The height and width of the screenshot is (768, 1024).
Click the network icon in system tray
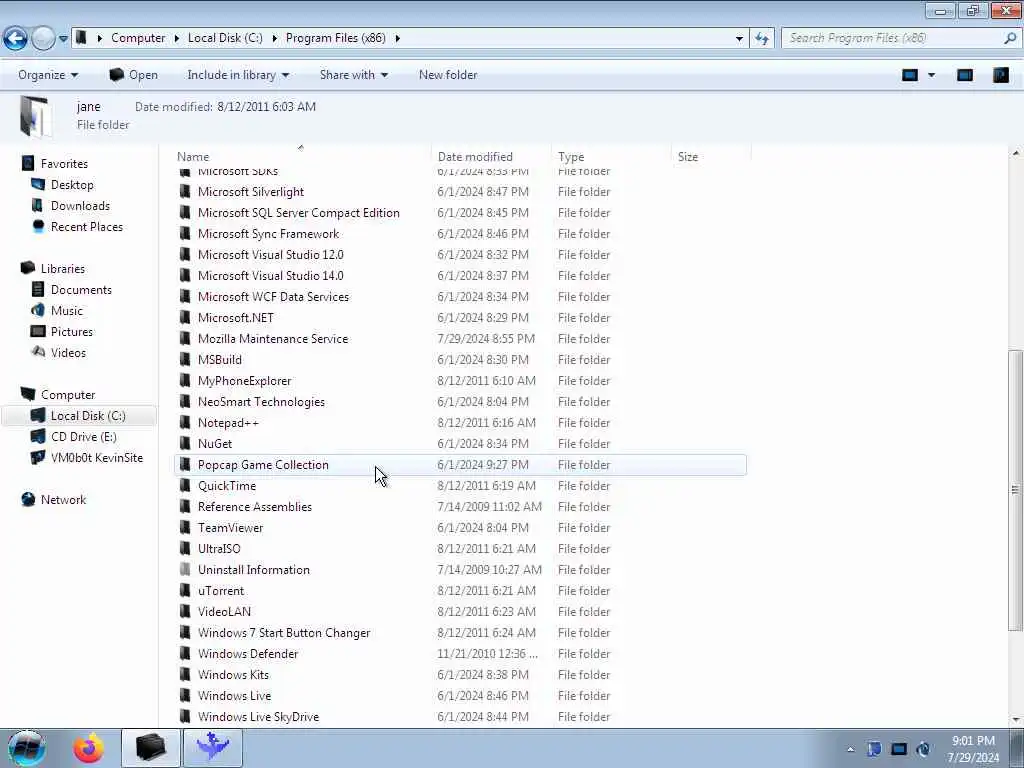tap(899, 749)
